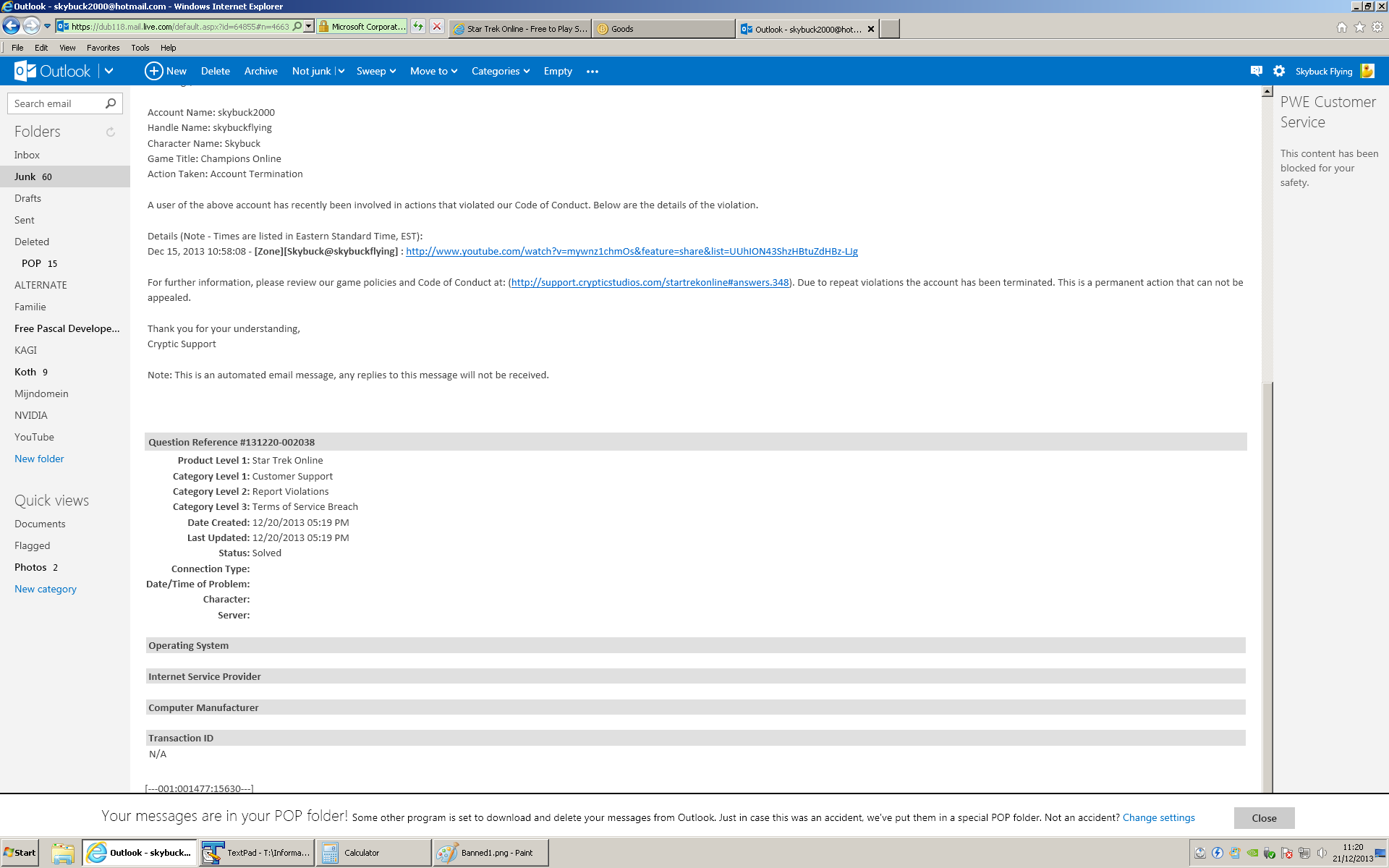Screen dimensions: 1389x868
Task: Click the Outlook logo icon
Action: [x=25, y=71]
